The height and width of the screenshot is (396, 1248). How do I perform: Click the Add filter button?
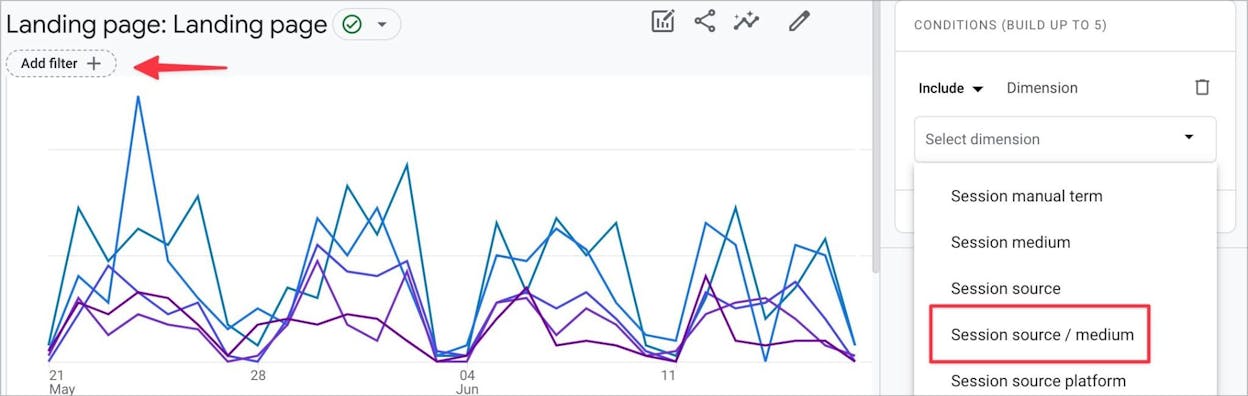click(61, 63)
